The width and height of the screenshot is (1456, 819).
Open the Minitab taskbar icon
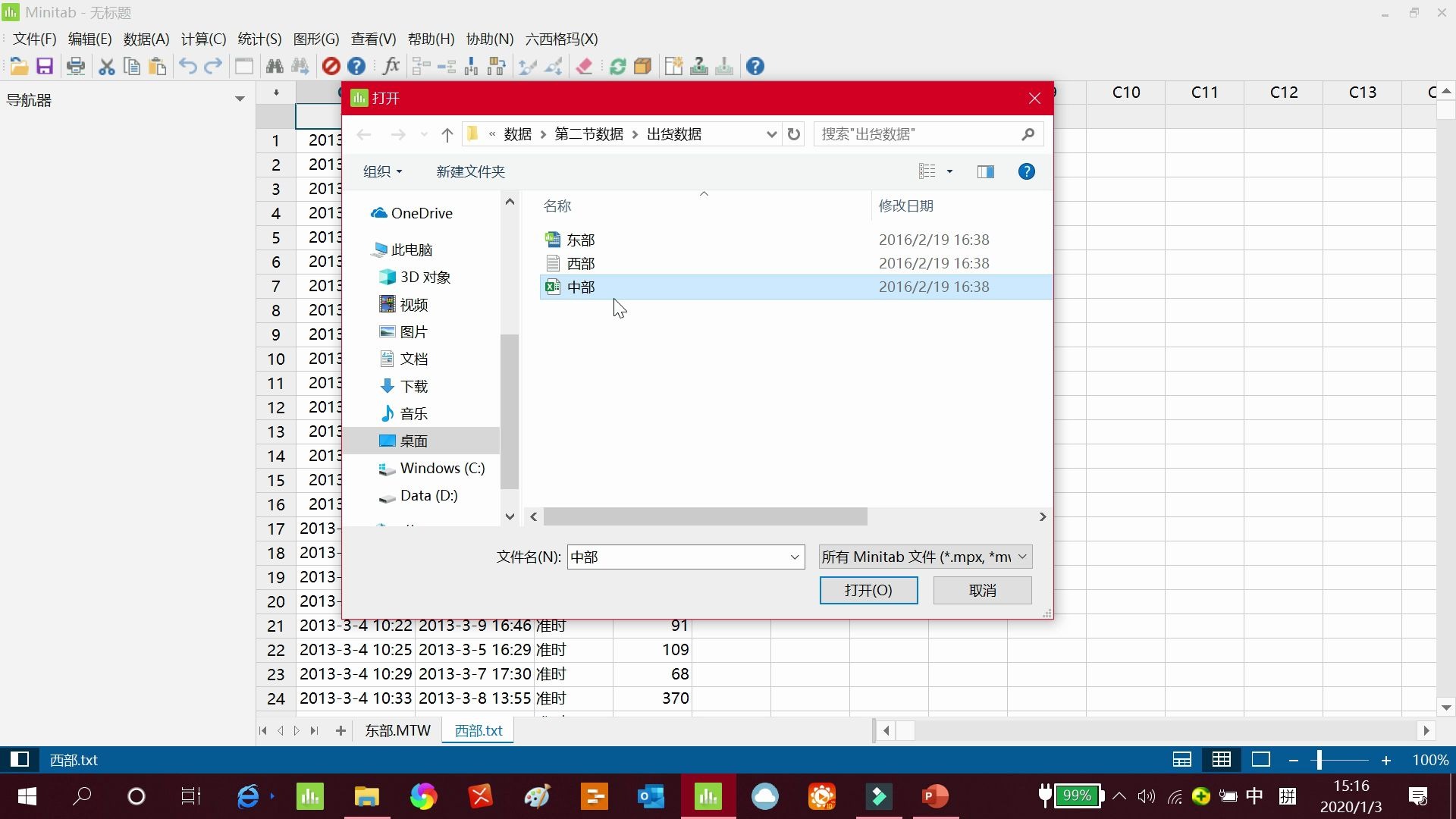click(x=708, y=796)
